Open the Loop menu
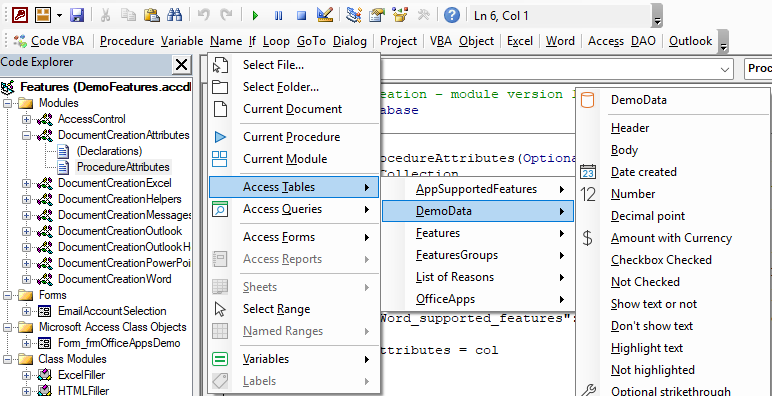Viewport: 772px width, 396px height. [276, 41]
